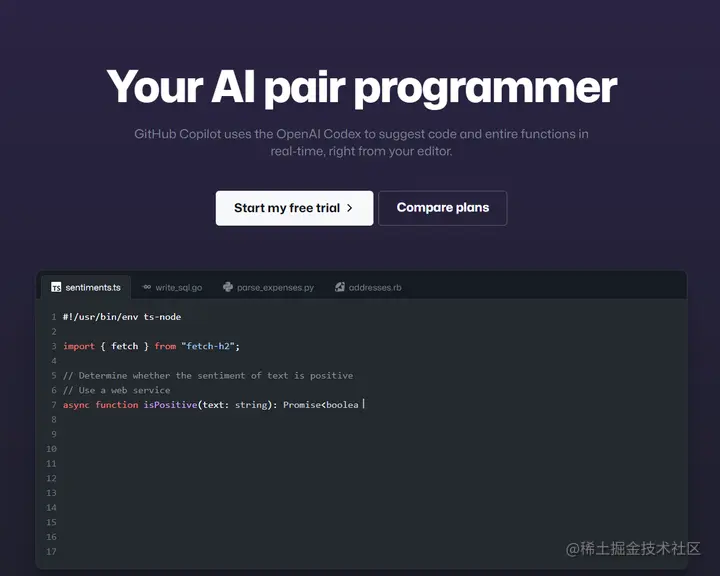The height and width of the screenshot is (576, 720).
Task: Switch to the sentiments.ts tab
Action: [x=86, y=288]
